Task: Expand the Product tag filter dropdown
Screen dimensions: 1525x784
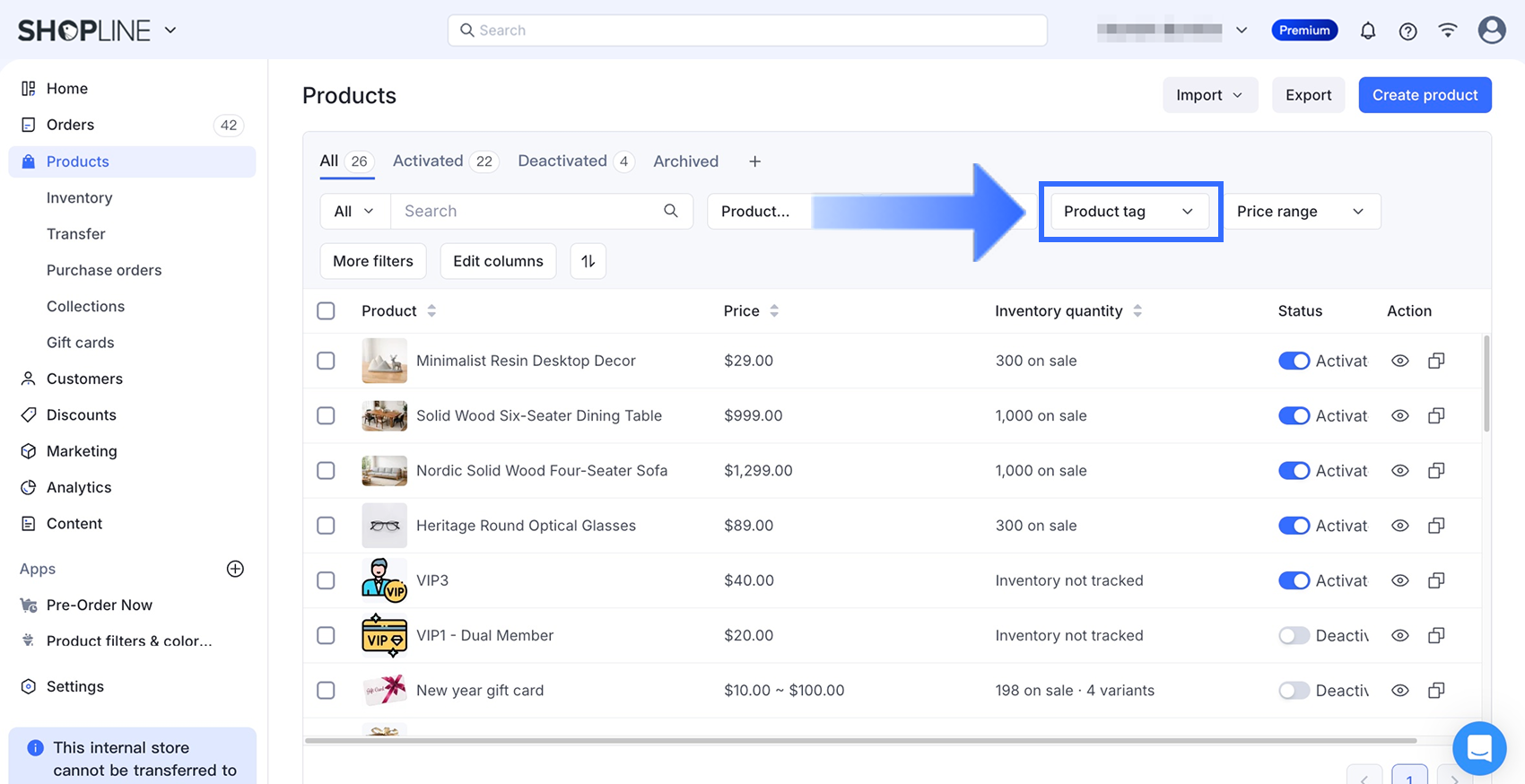Action: click(1128, 212)
